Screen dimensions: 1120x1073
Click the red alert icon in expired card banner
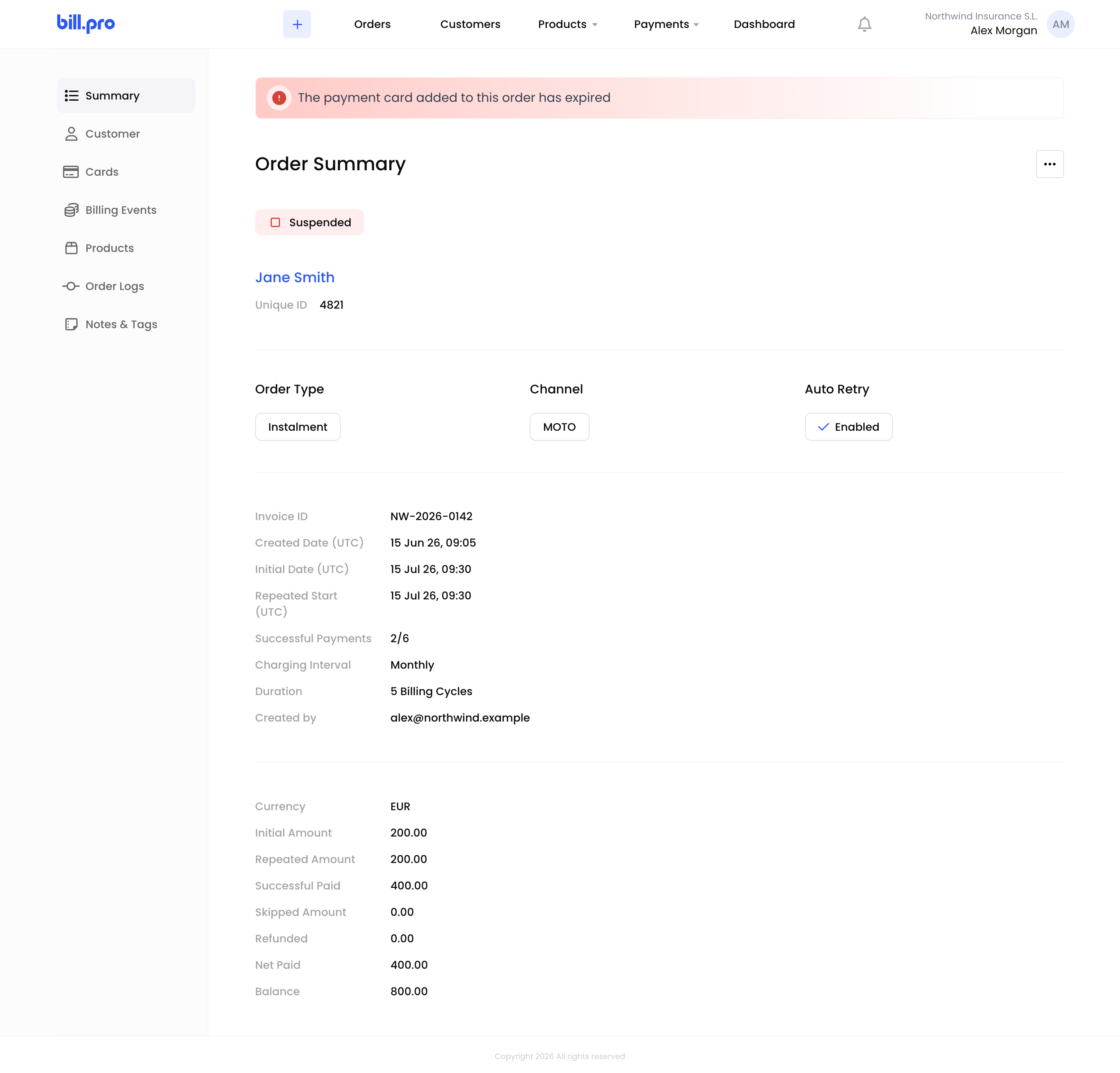point(279,98)
